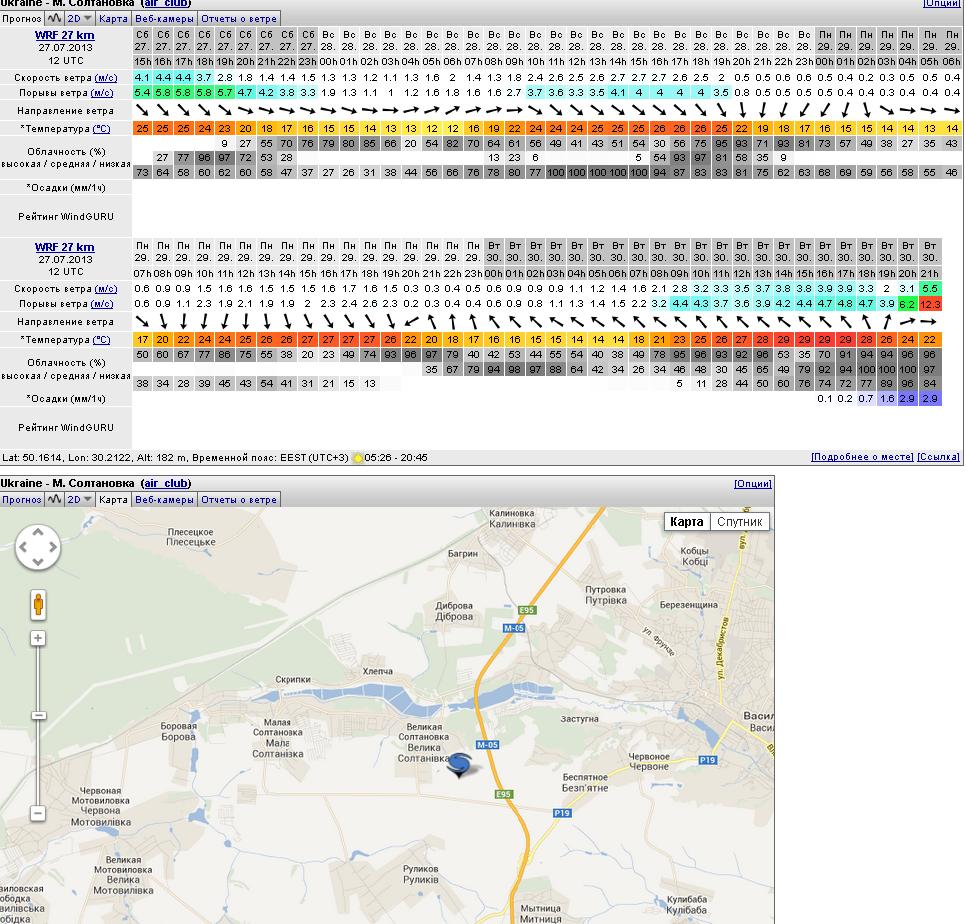This screenshot has width=966, height=924.
Task: Open Отчеты о ветре tab in map panel
Action: pos(239,499)
